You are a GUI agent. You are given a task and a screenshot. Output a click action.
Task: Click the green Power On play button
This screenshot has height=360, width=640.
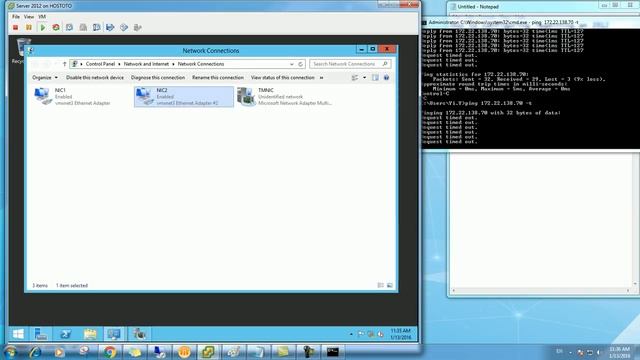(x=42, y=27)
